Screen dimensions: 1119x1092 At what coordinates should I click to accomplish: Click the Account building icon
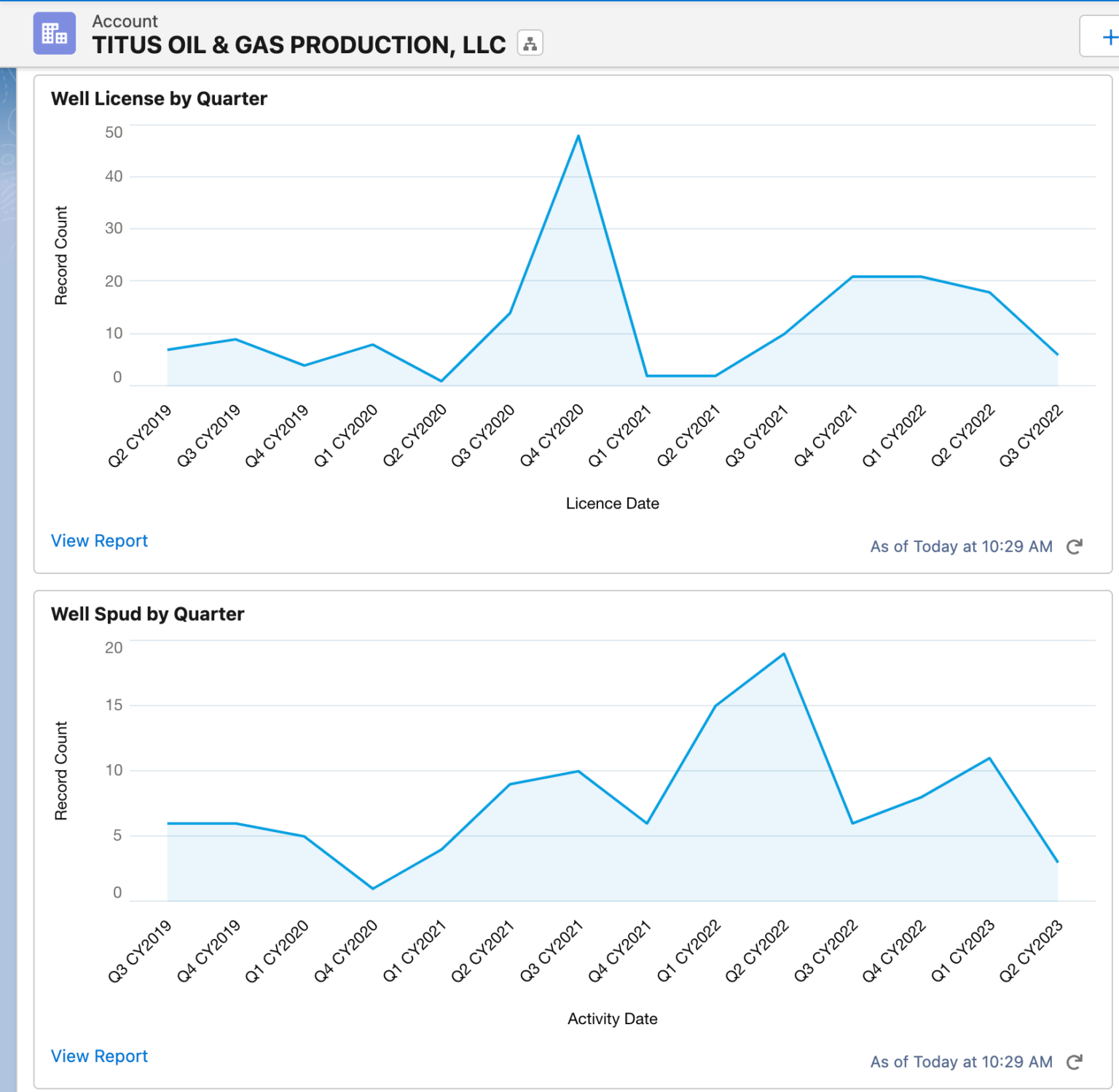[55, 34]
